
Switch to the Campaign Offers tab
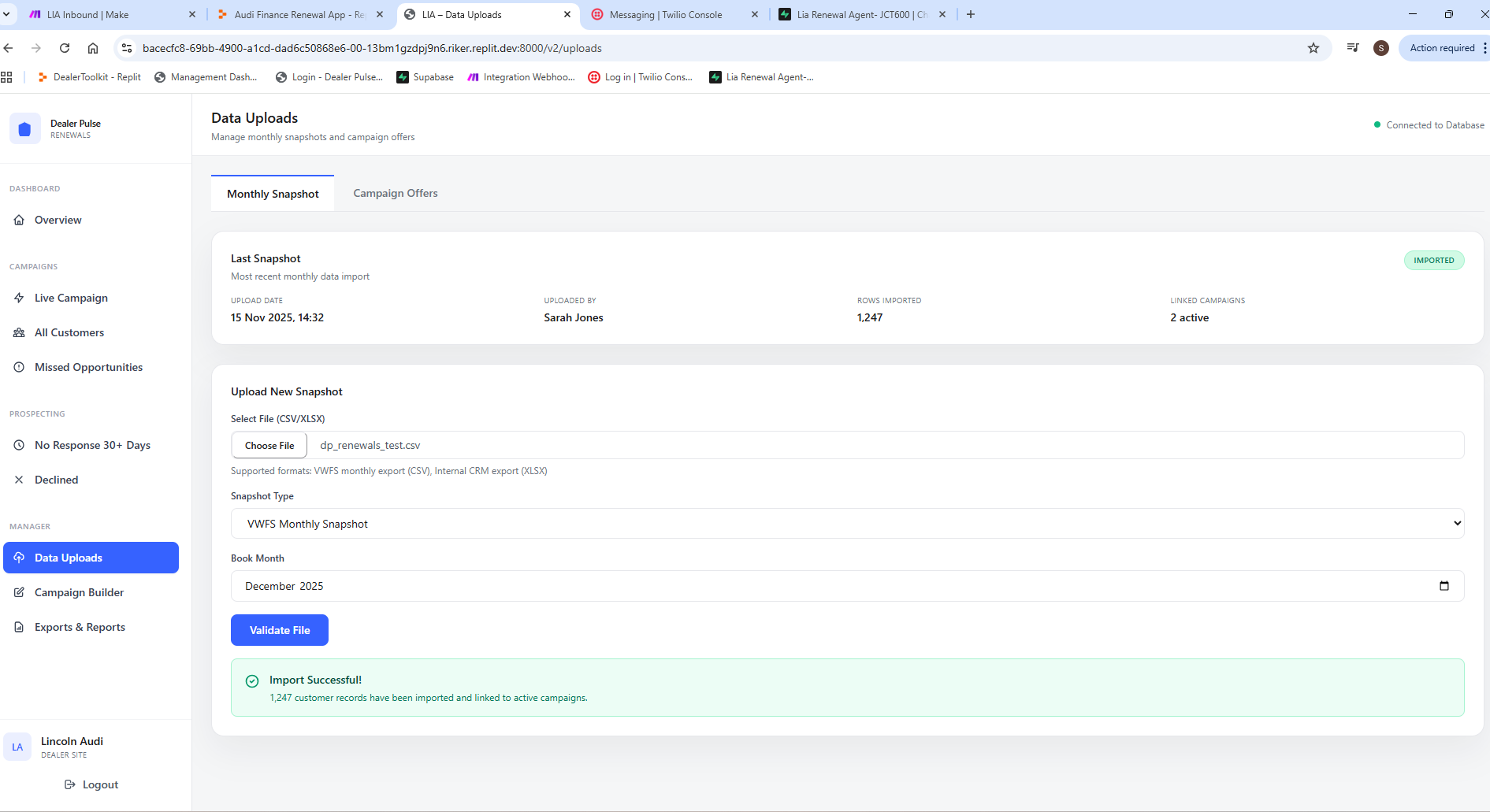tap(396, 193)
